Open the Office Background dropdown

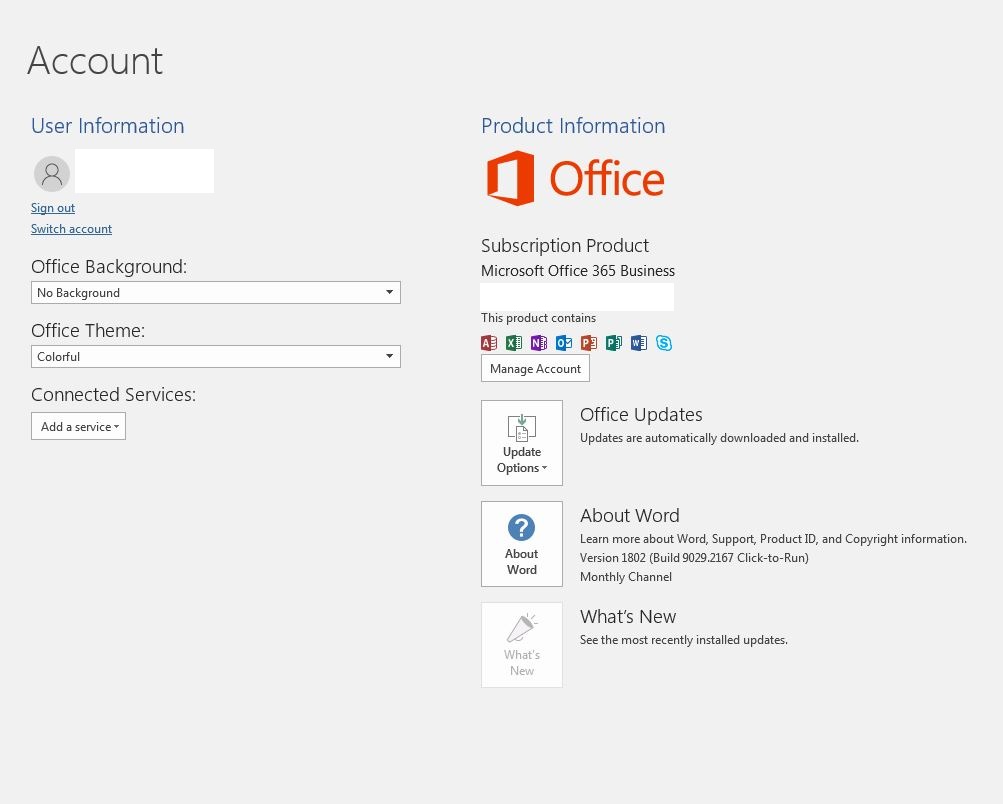pos(216,292)
